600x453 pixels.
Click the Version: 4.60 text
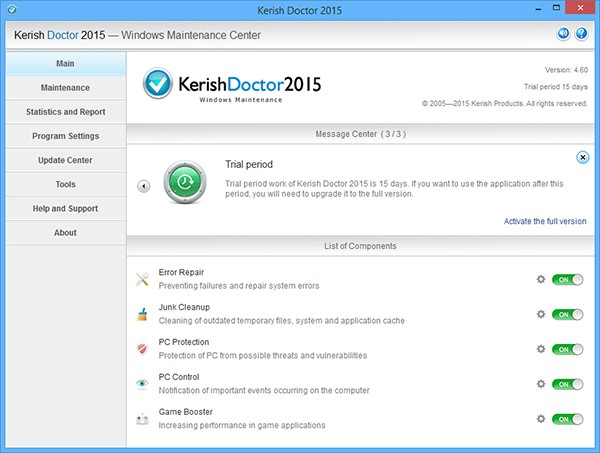pos(566,70)
